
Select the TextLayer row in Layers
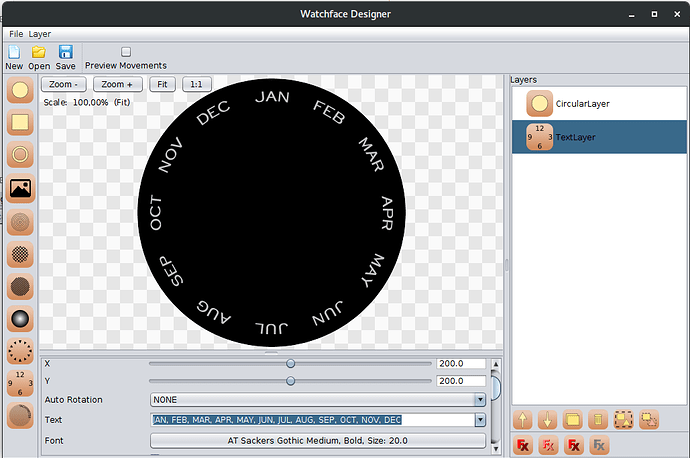[599, 137]
